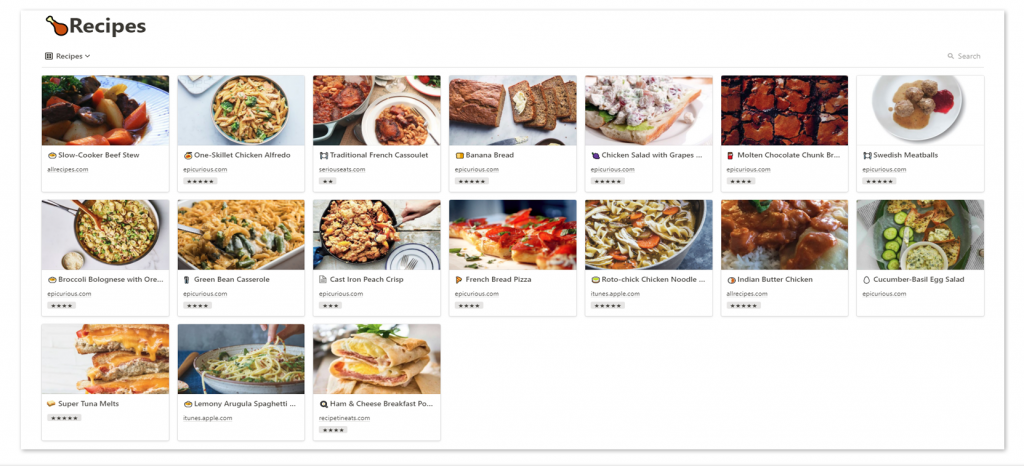Click the search magnifier icon
This screenshot has width=1024, height=466.
pos(951,56)
